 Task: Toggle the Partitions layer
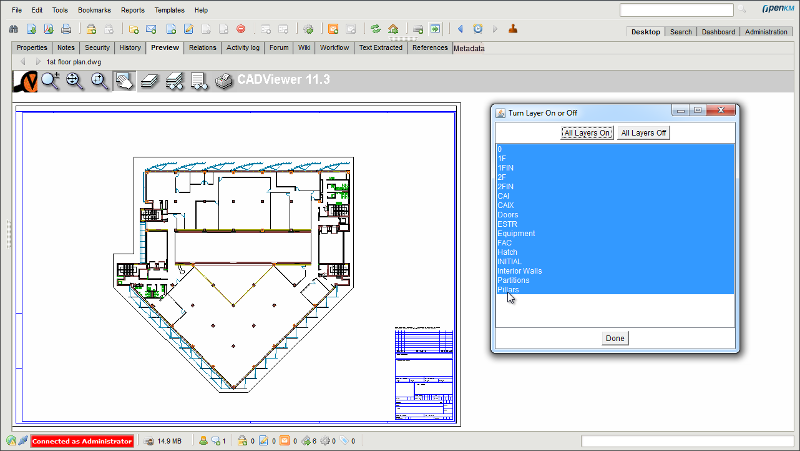[615, 281]
